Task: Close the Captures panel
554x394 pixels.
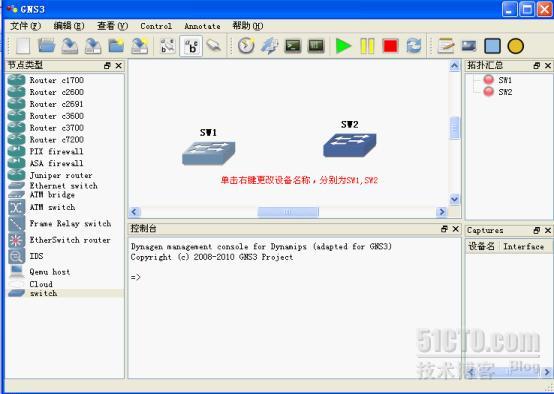Action: click(x=548, y=230)
